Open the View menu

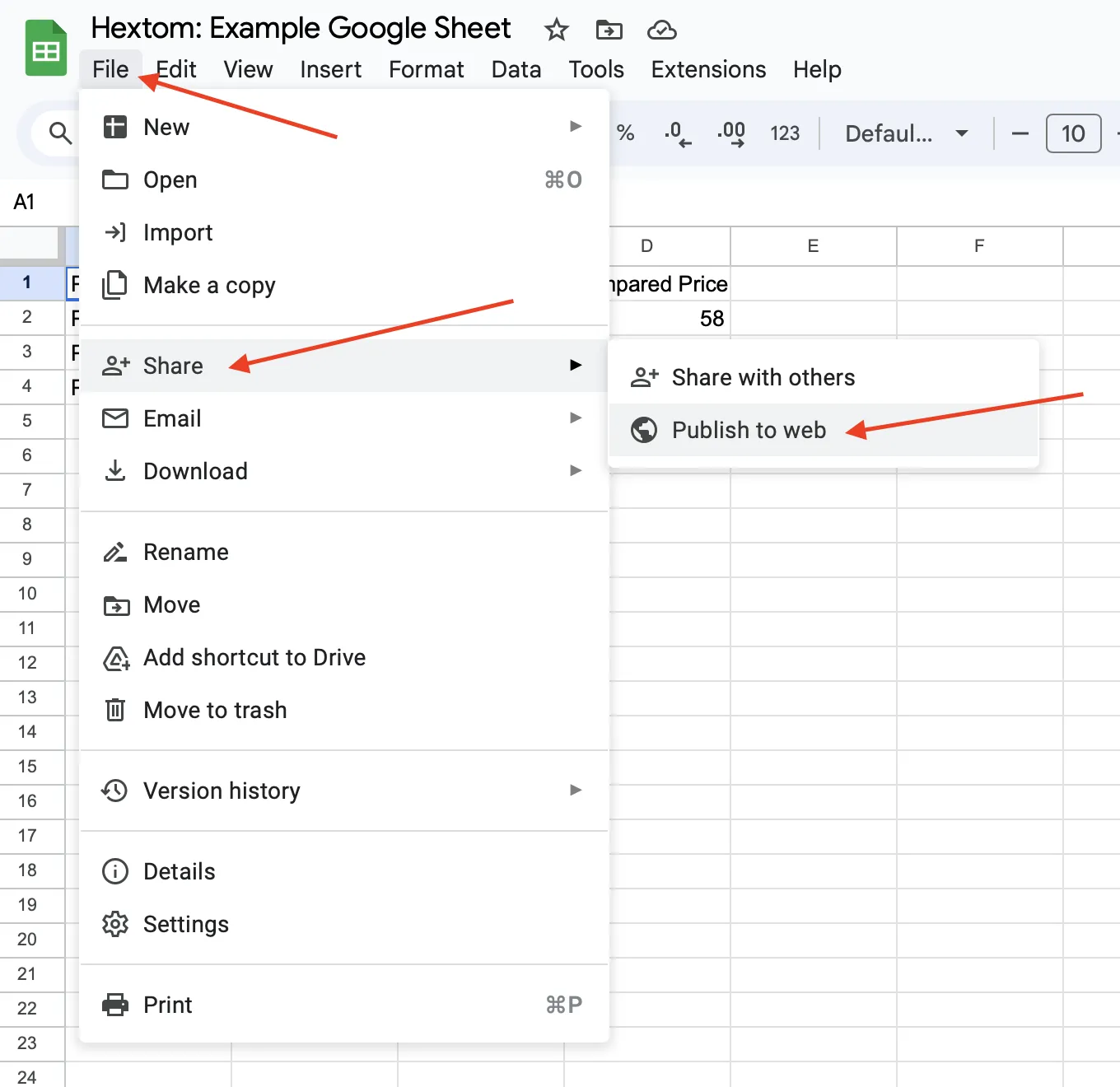(x=248, y=69)
